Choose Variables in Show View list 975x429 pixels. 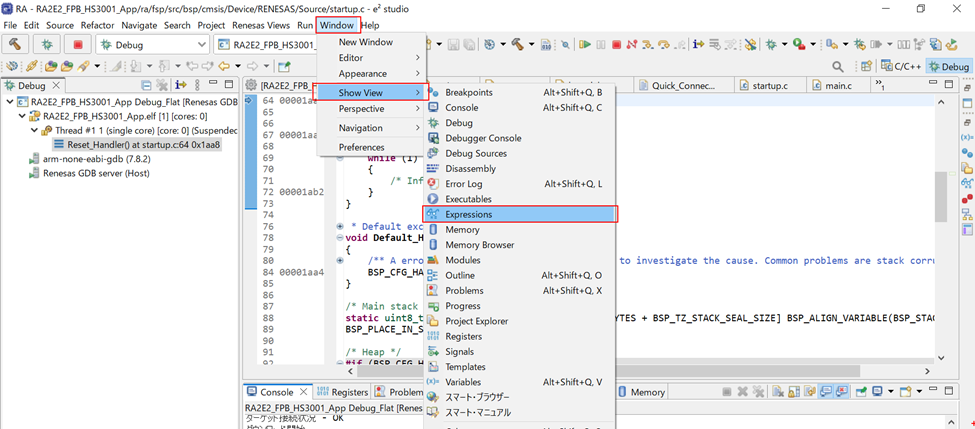click(519, 382)
